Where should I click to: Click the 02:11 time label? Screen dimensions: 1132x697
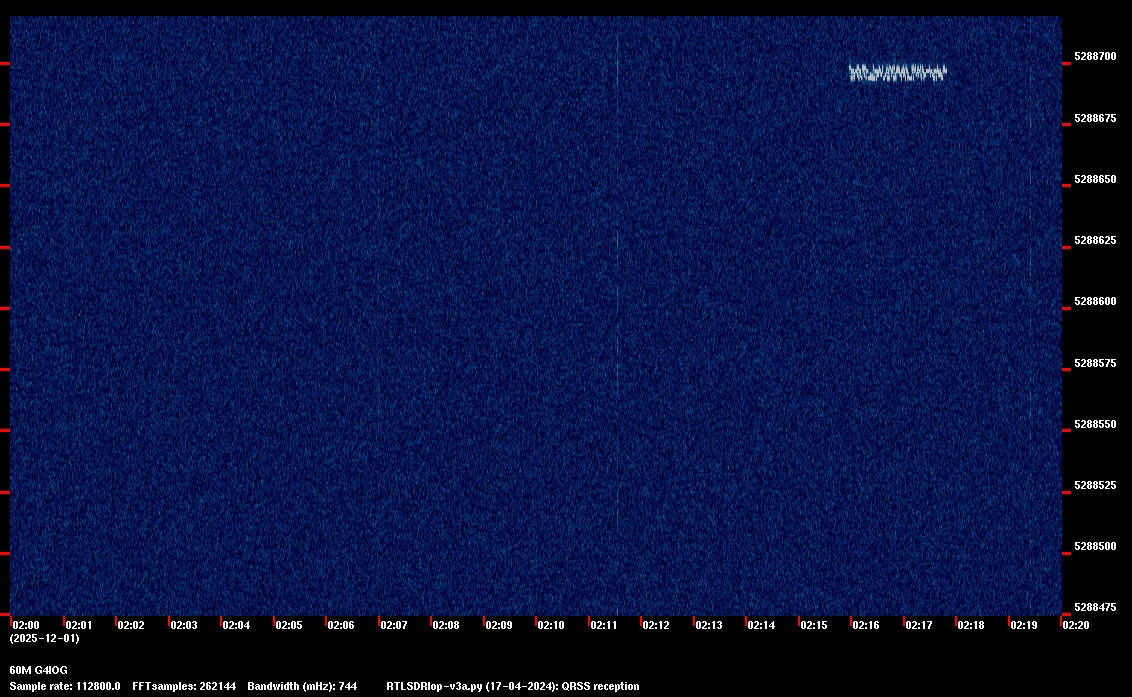click(604, 625)
